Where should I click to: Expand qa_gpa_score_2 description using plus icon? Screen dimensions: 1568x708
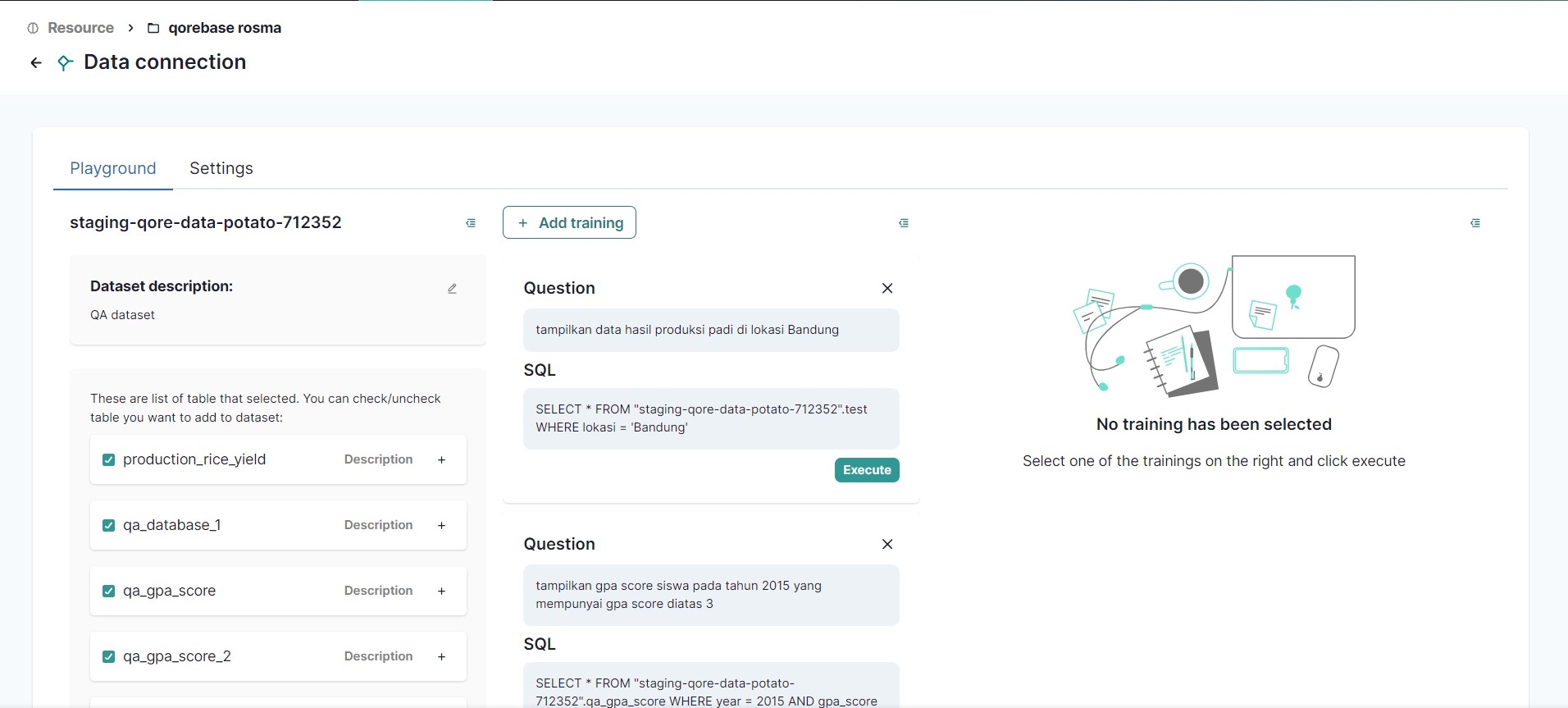[x=441, y=656]
